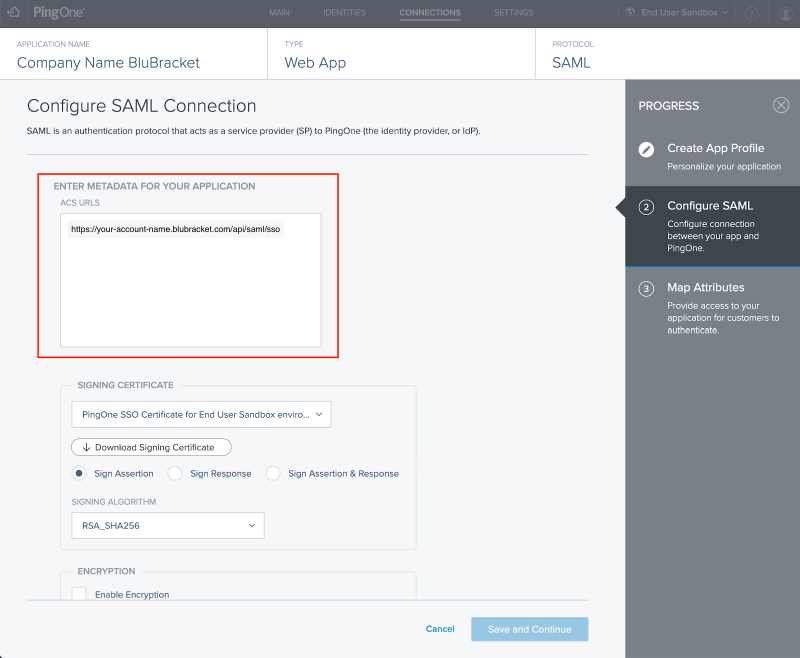Open the Settings tab
The height and width of the screenshot is (658, 800).
point(513,12)
